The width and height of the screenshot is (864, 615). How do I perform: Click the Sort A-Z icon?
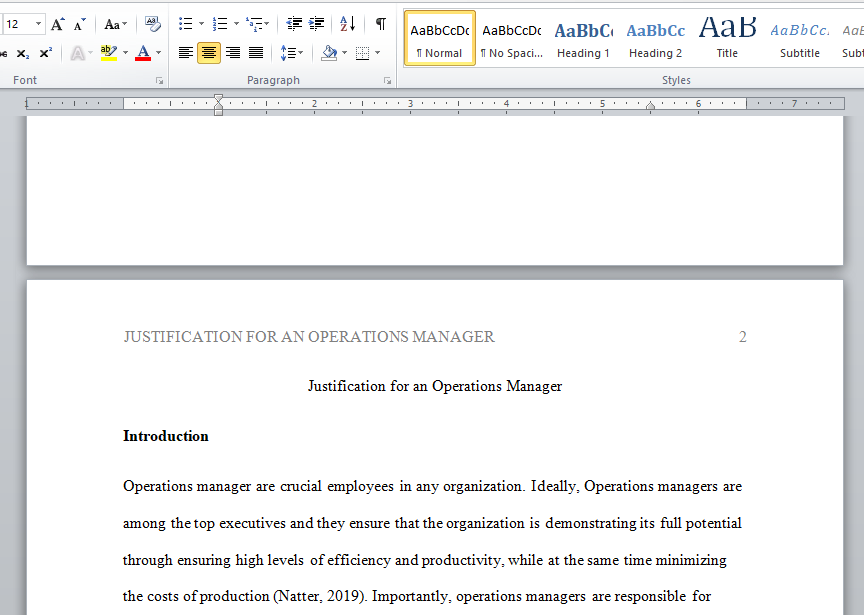coord(348,24)
